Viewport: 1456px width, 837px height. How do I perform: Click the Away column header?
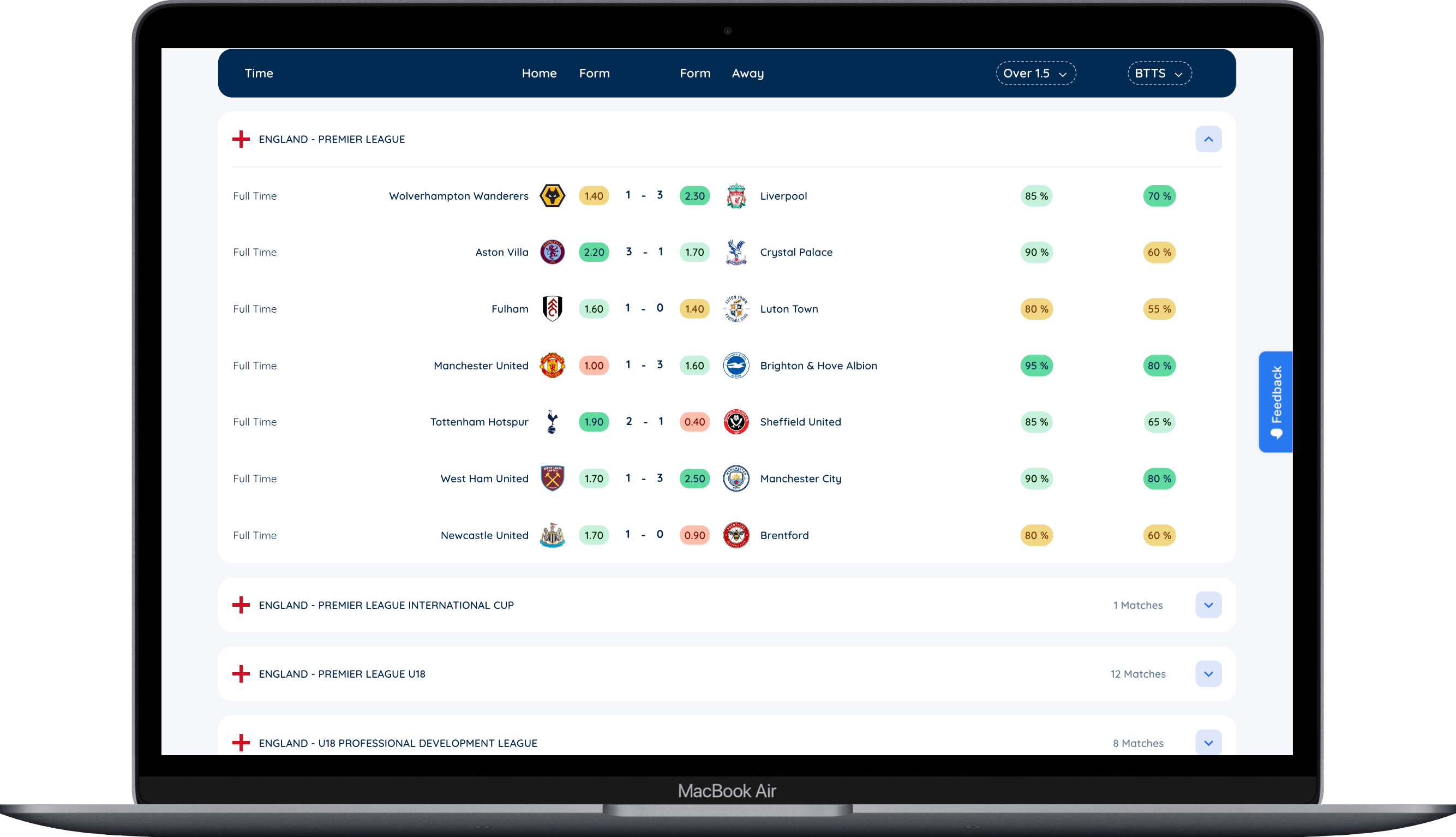pyautogui.click(x=747, y=74)
